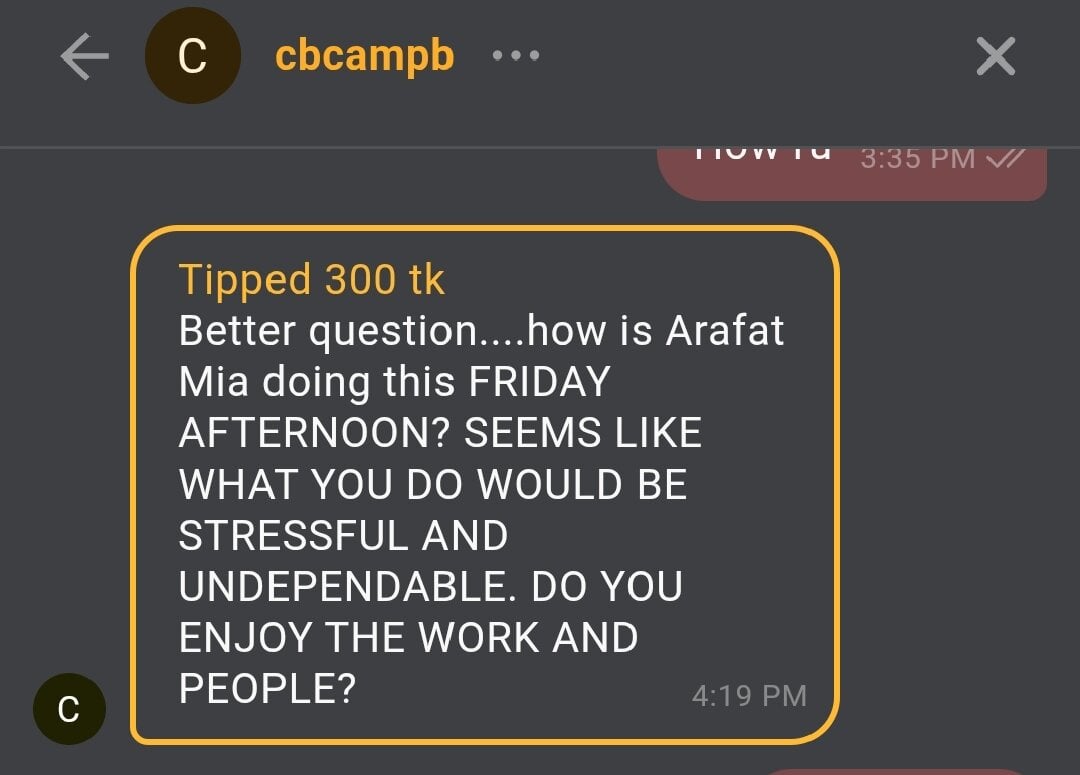Click the 3:35 PM timestamp
The height and width of the screenshot is (775, 1080).
(x=917, y=159)
